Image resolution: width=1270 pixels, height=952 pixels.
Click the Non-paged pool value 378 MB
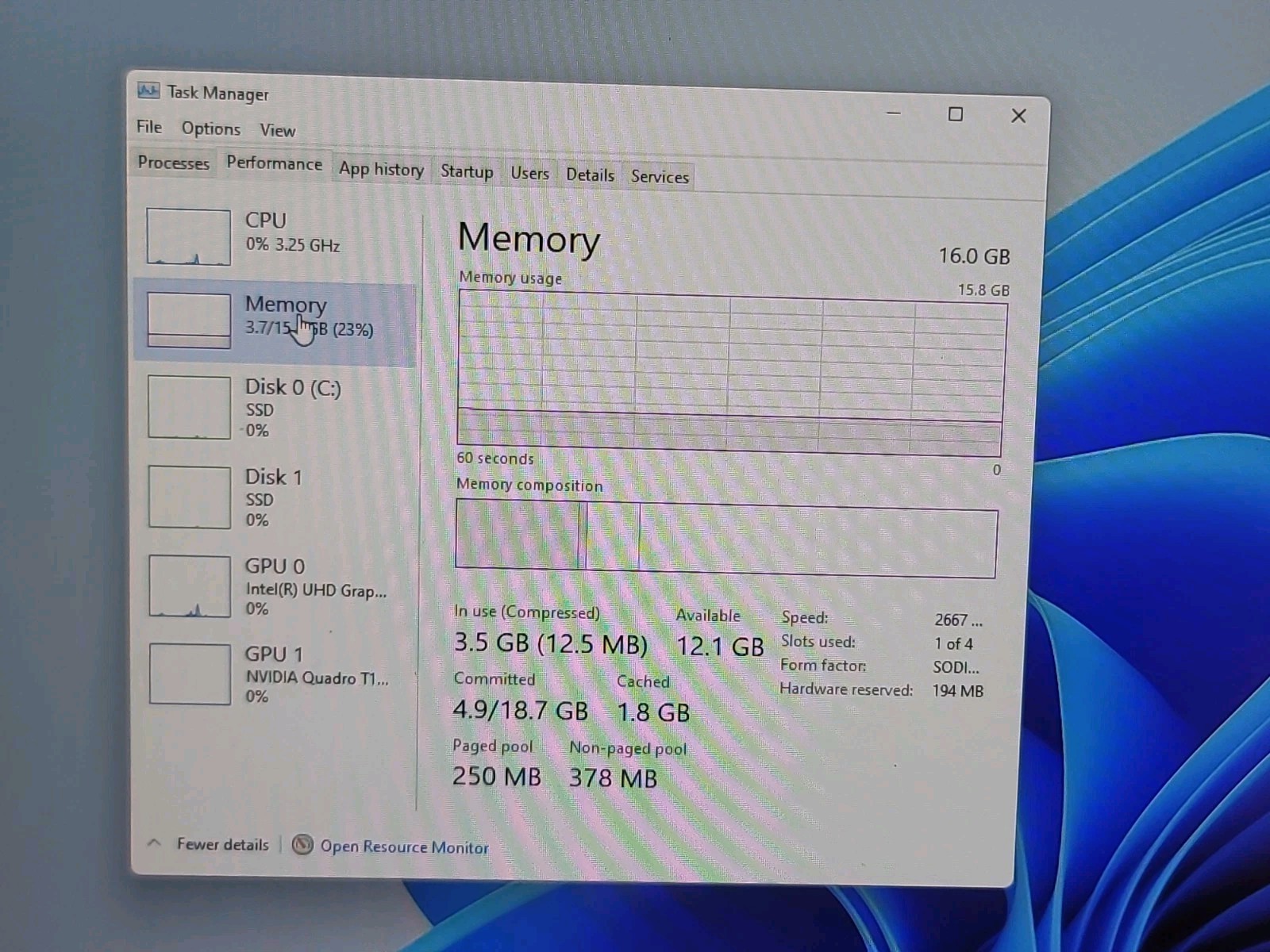613,778
